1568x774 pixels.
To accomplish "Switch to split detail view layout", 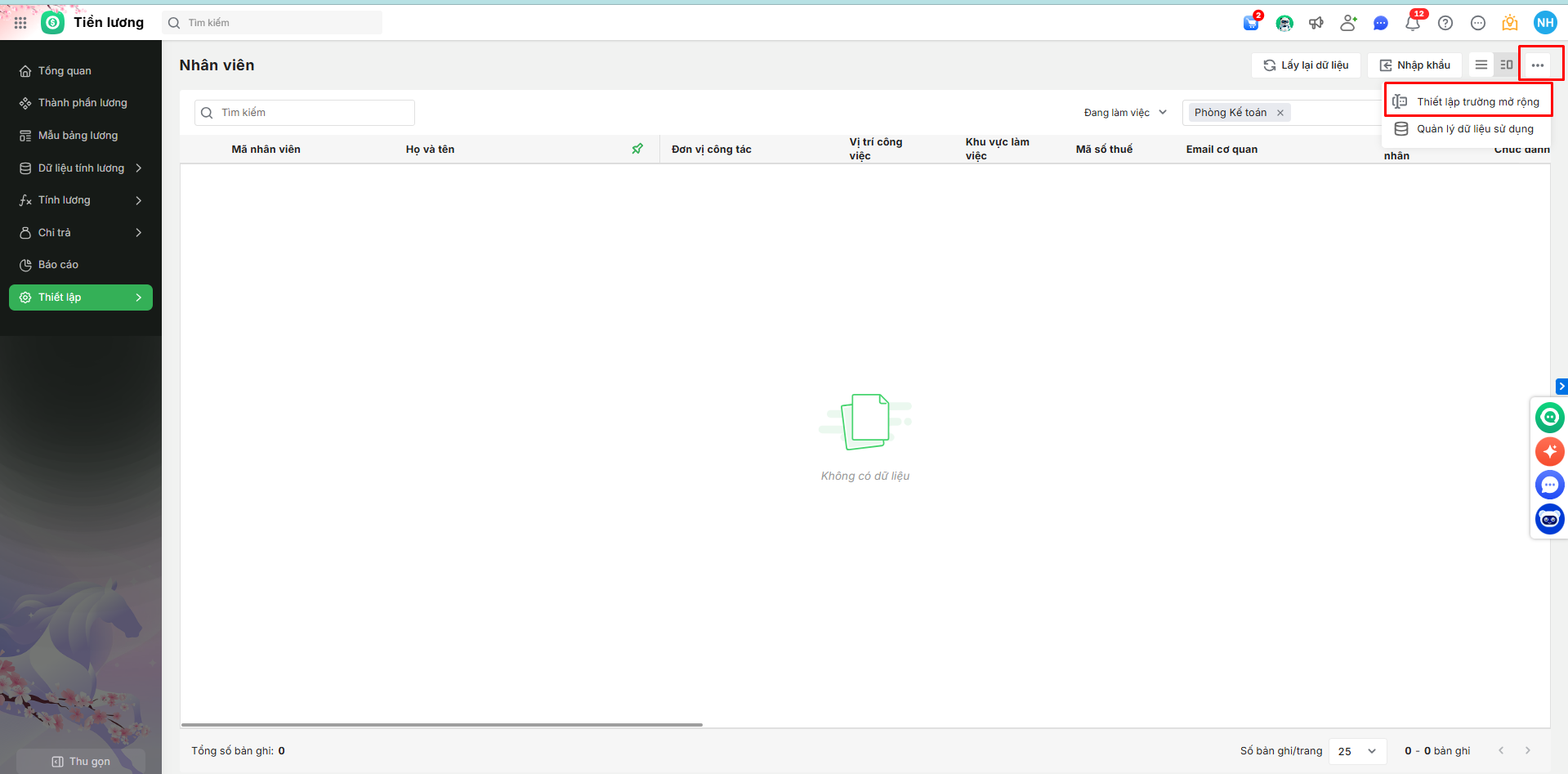I will 1507,65.
